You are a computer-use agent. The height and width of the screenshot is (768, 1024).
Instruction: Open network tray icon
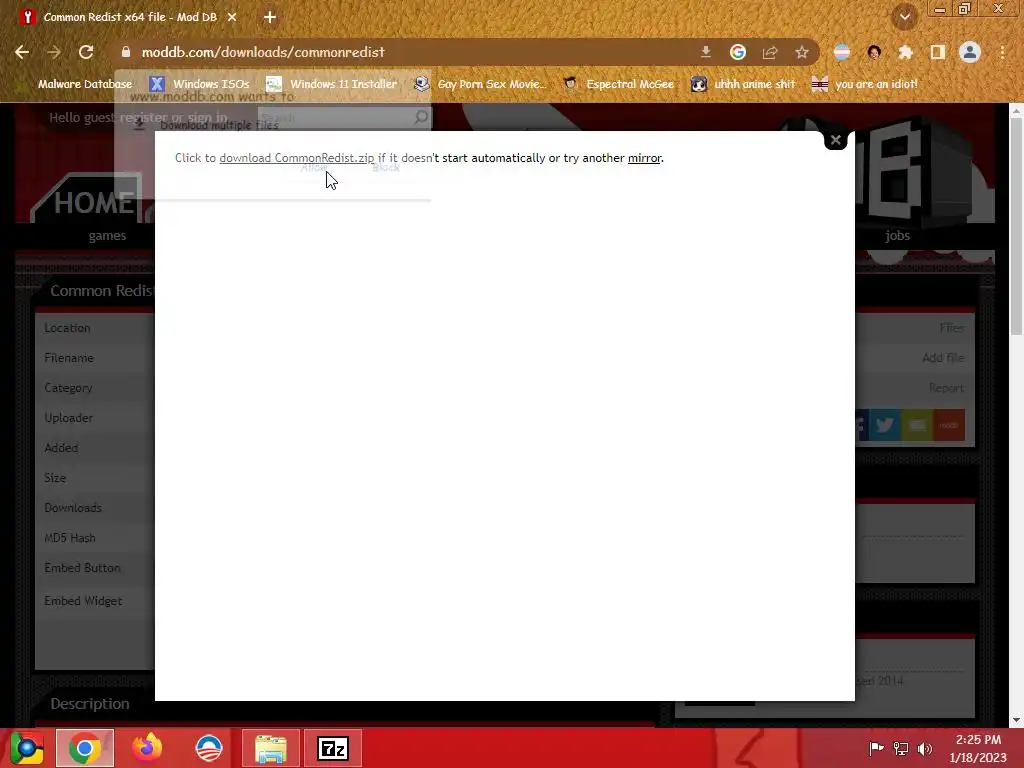901,748
